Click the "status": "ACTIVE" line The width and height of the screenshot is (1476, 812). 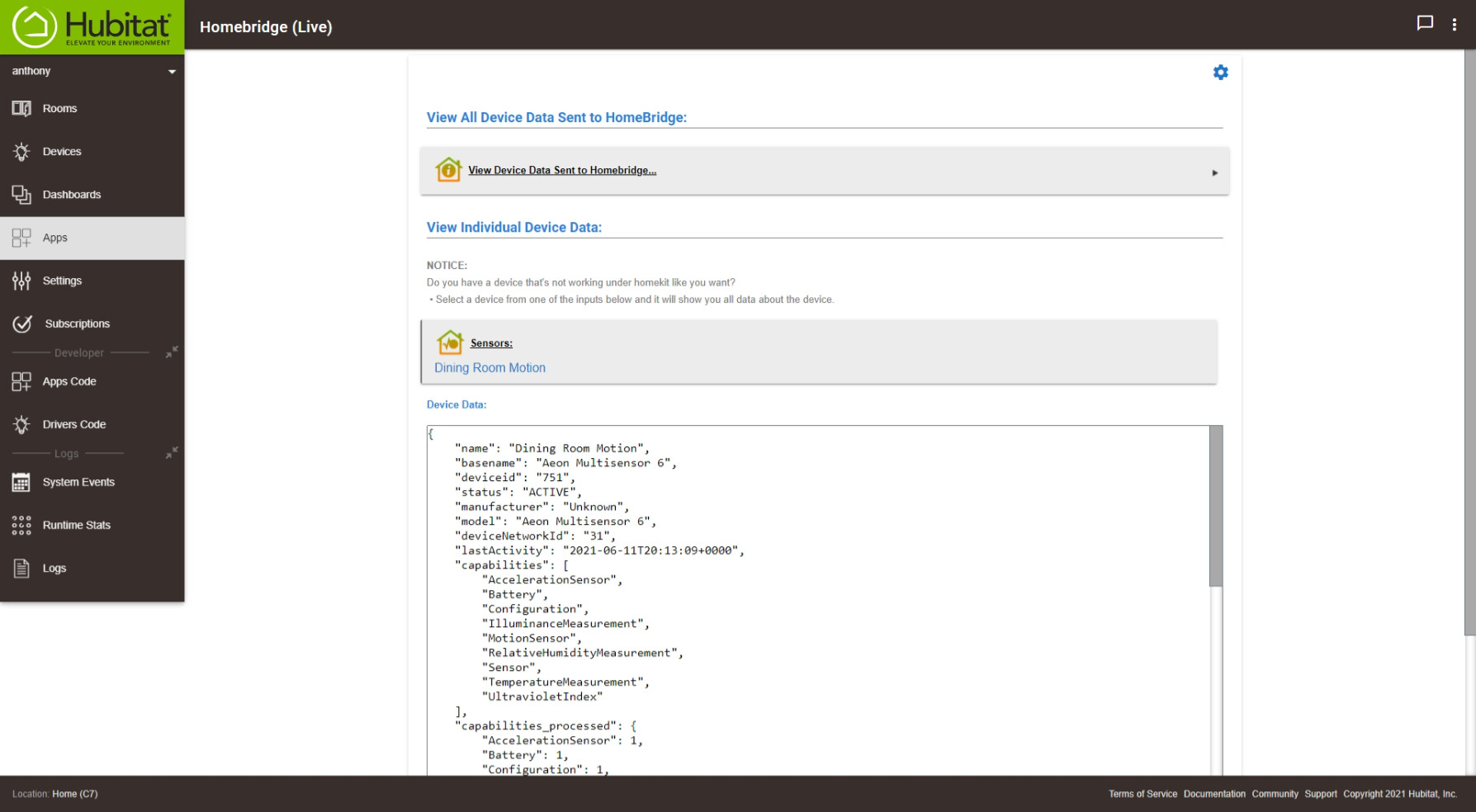pyautogui.click(x=518, y=492)
